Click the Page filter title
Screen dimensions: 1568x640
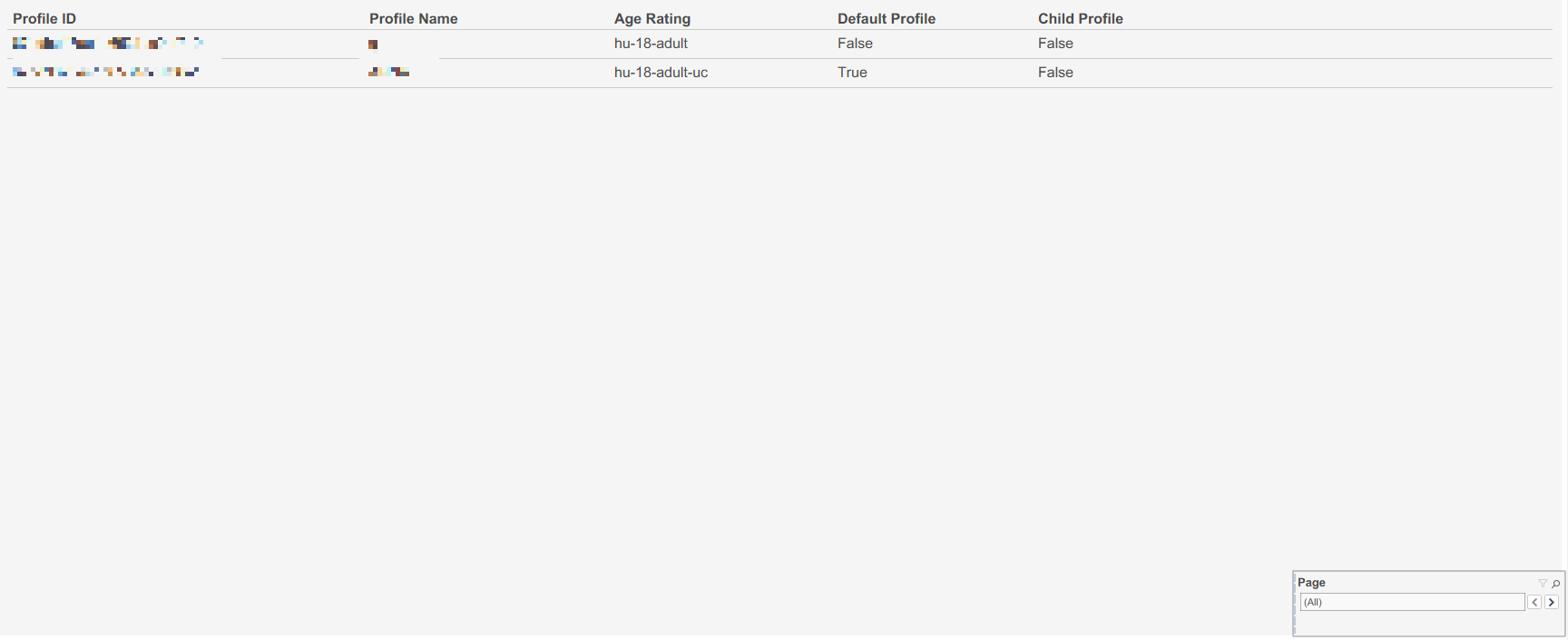tap(1311, 583)
